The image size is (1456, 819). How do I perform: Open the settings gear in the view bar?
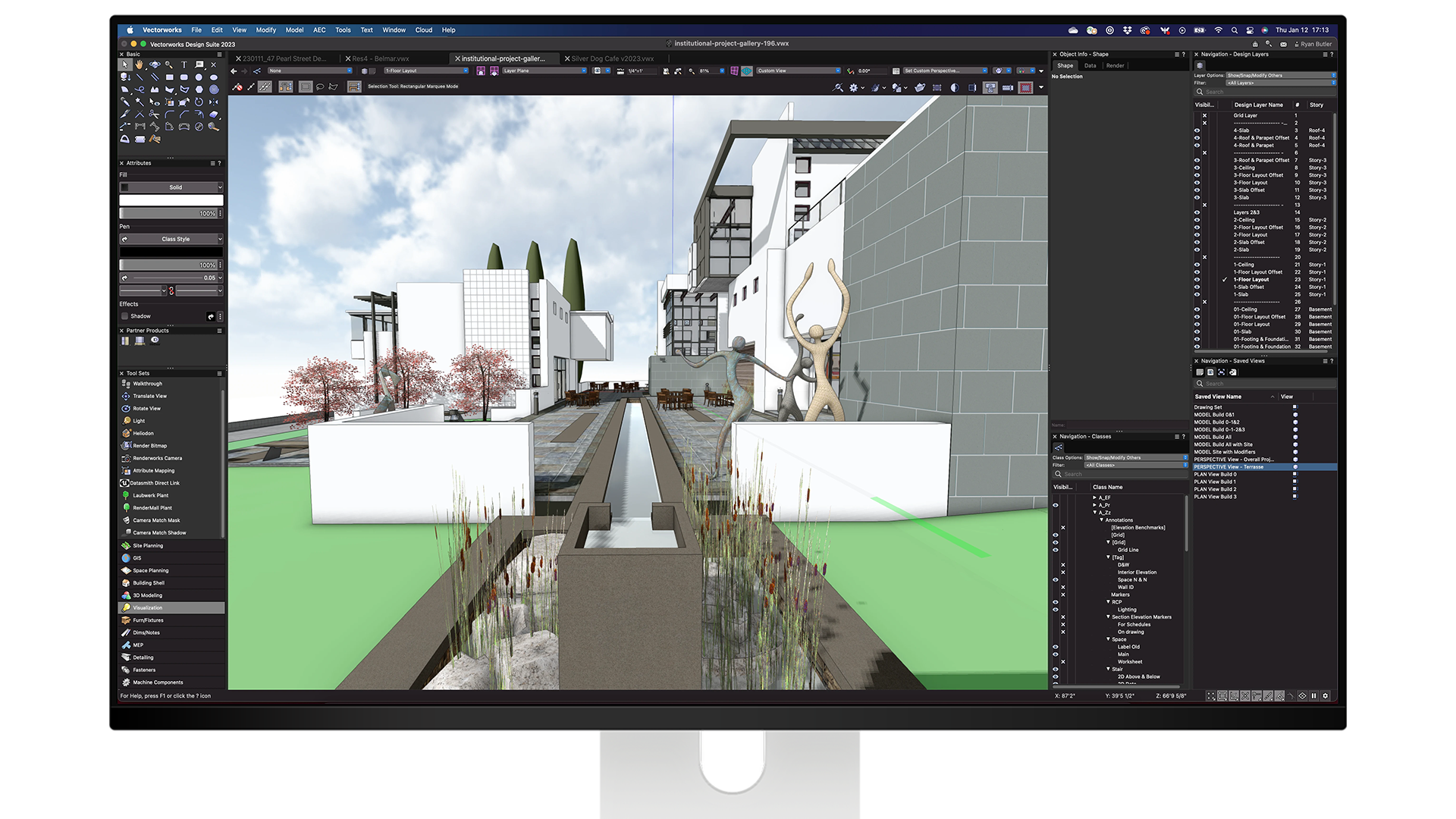coord(853,87)
